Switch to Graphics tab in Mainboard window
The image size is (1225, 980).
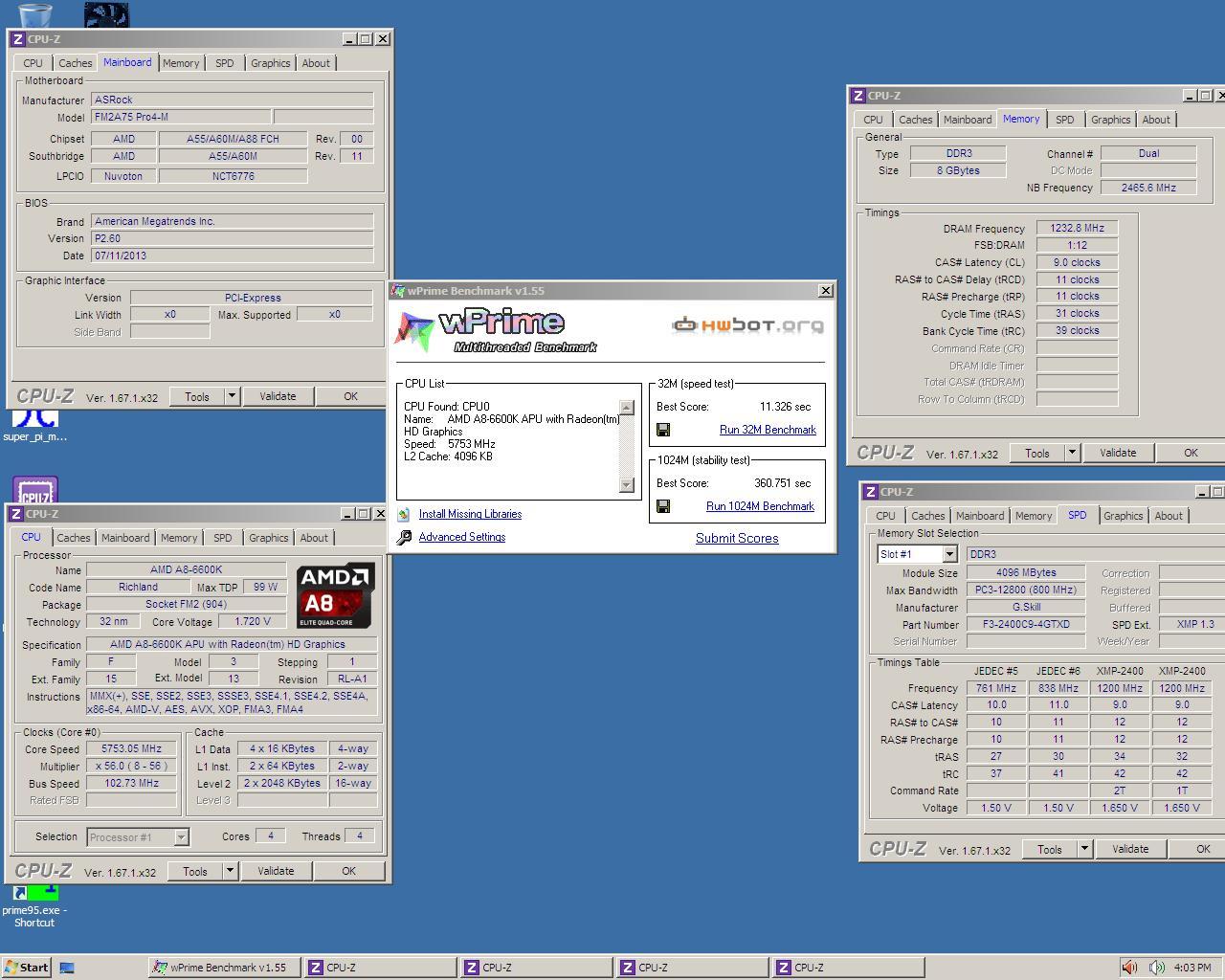(x=270, y=63)
